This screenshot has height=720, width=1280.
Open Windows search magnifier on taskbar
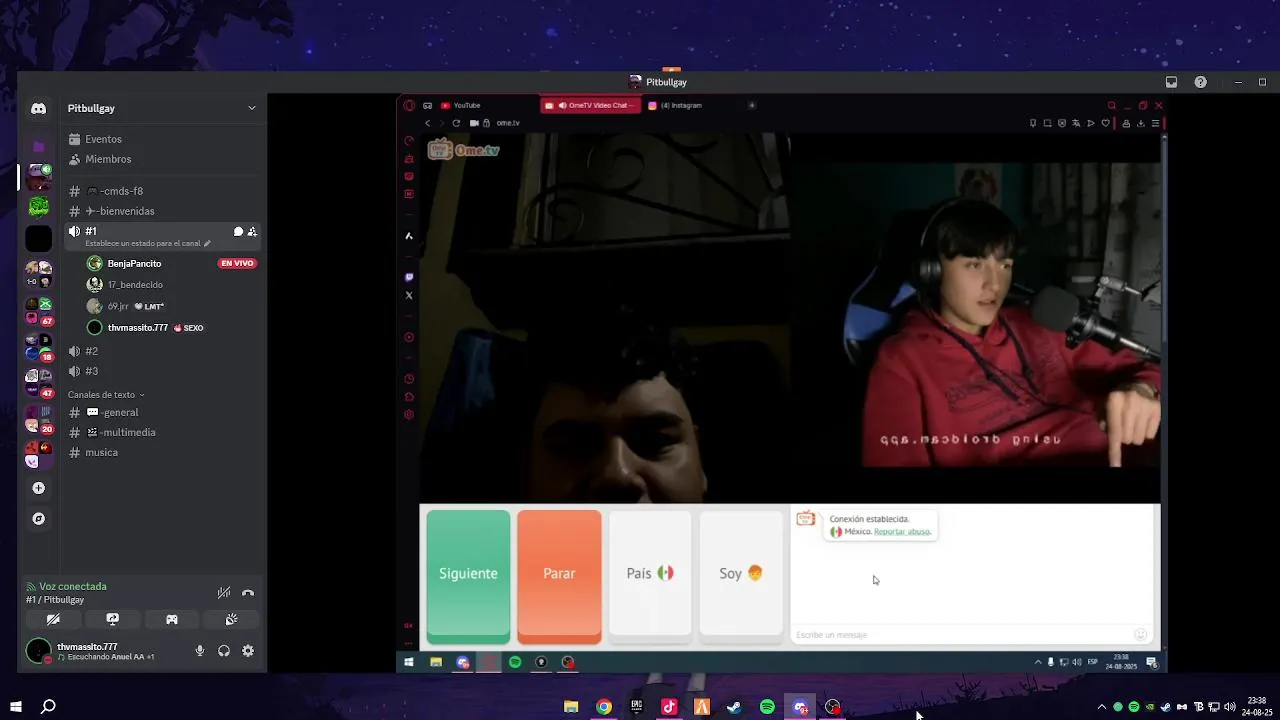click(48, 707)
